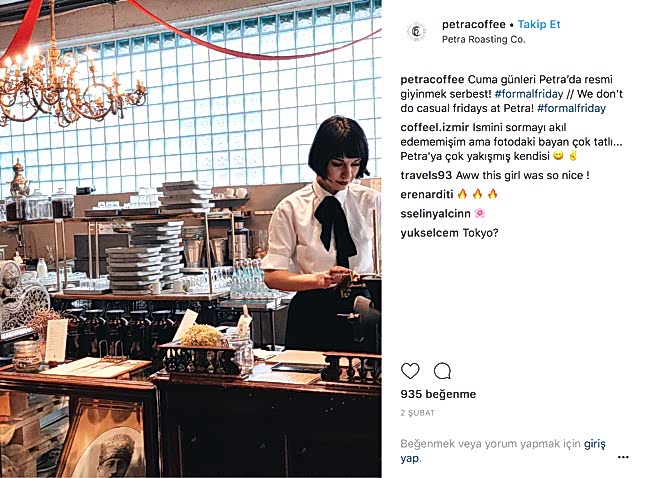Image resolution: width=650 pixels, height=478 pixels.
Task: View the 935 beğenme likes list
Action: tap(438, 394)
